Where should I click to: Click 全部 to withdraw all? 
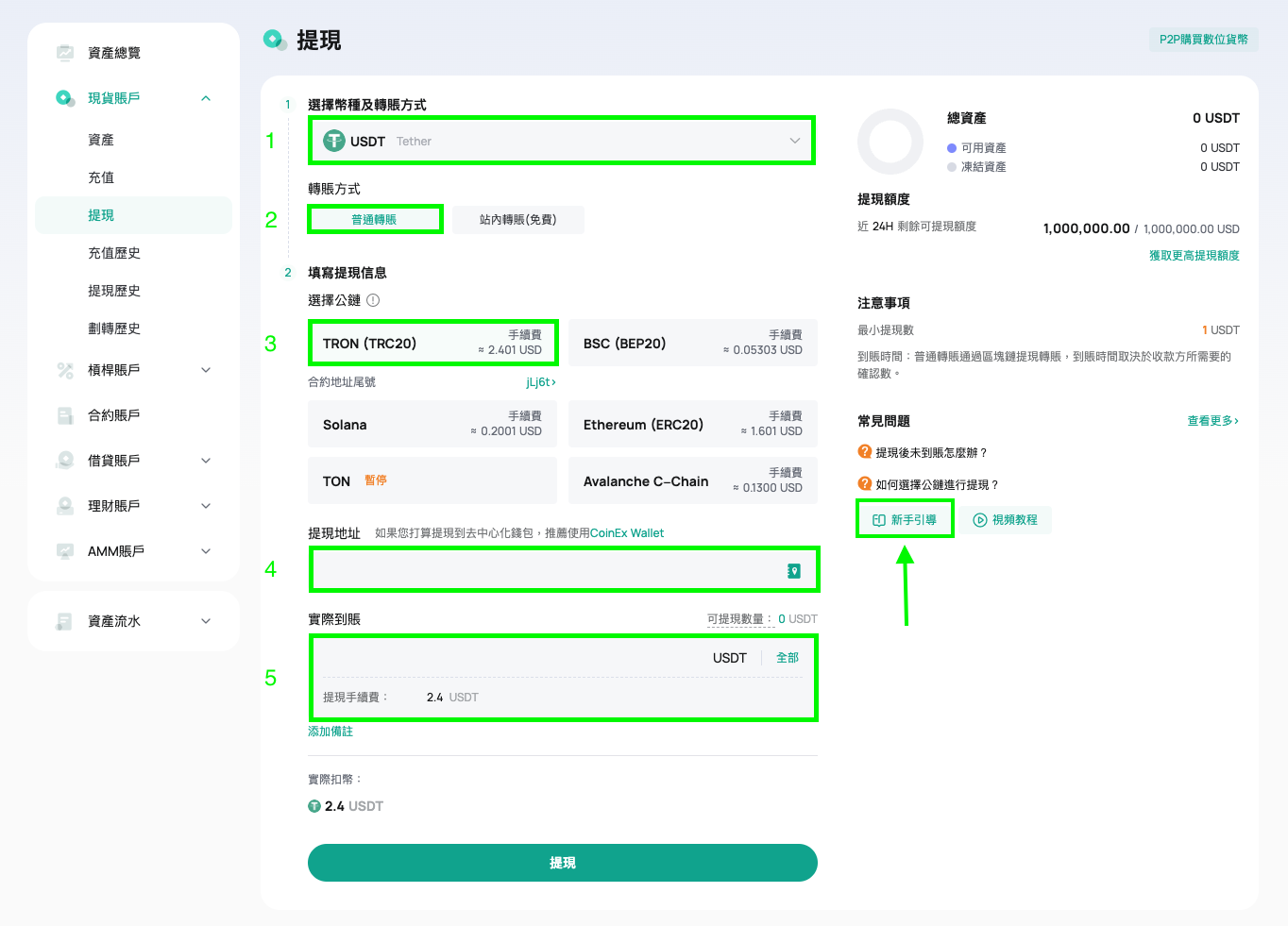[x=788, y=658]
